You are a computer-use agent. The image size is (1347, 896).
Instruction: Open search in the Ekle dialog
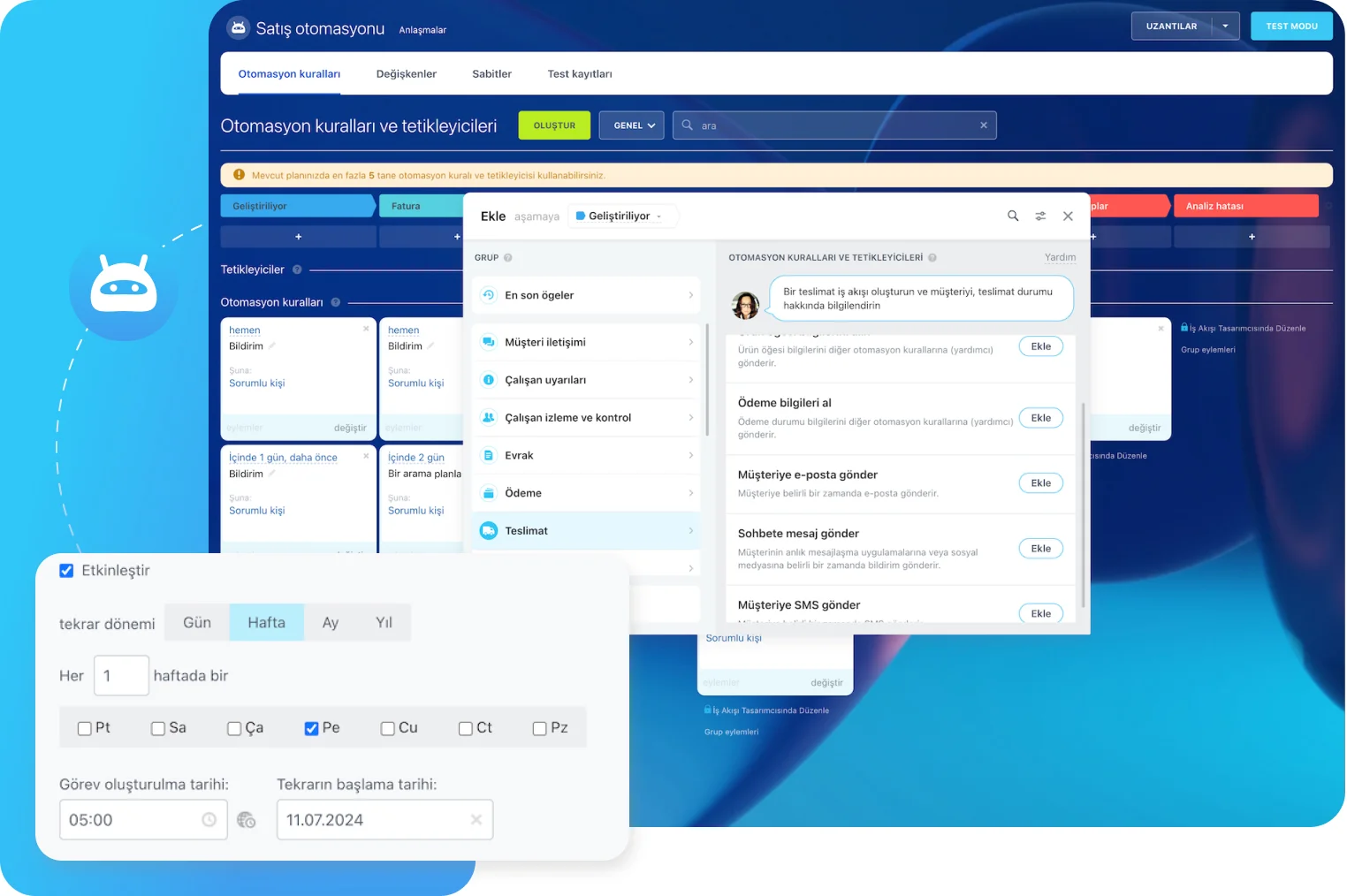(x=1013, y=215)
